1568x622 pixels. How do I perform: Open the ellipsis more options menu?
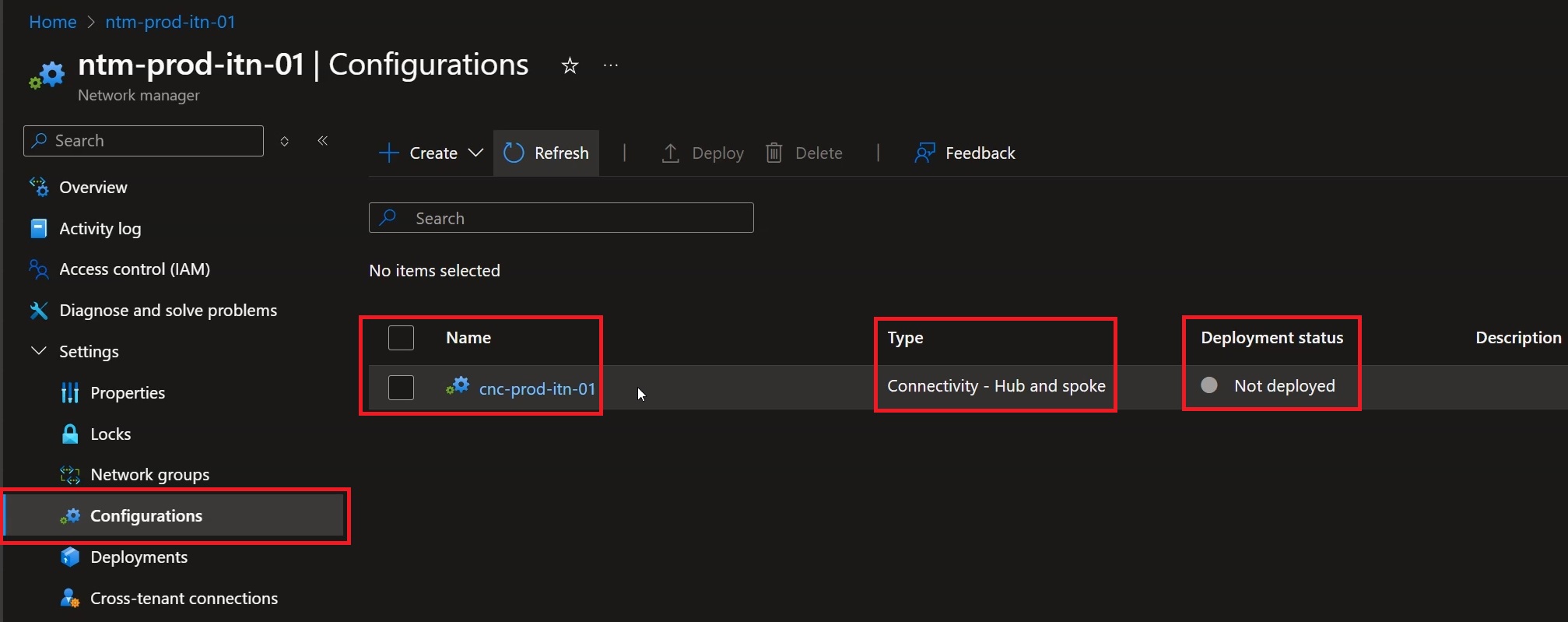(x=611, y=65)
